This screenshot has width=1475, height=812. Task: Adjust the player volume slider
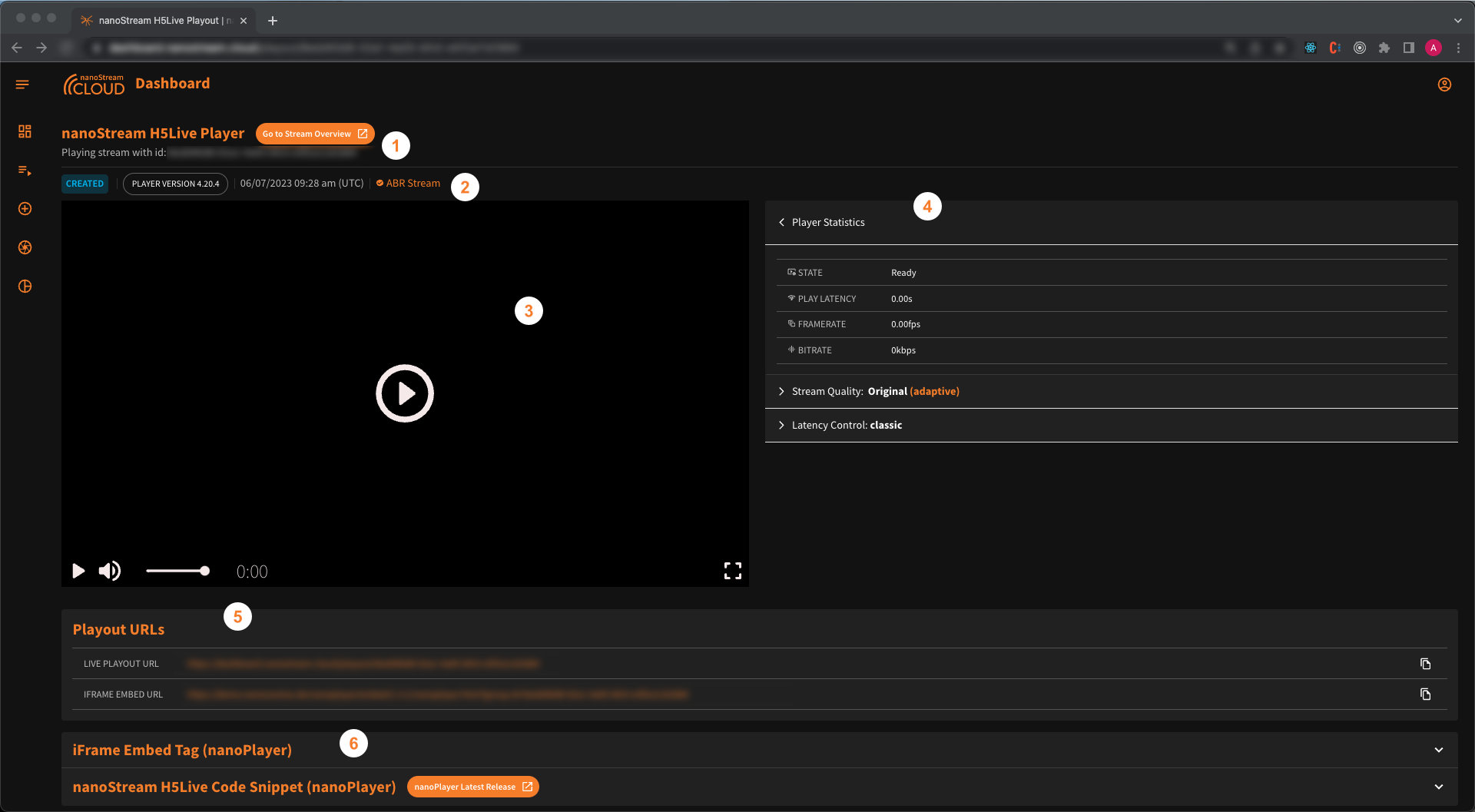[177, 571]
